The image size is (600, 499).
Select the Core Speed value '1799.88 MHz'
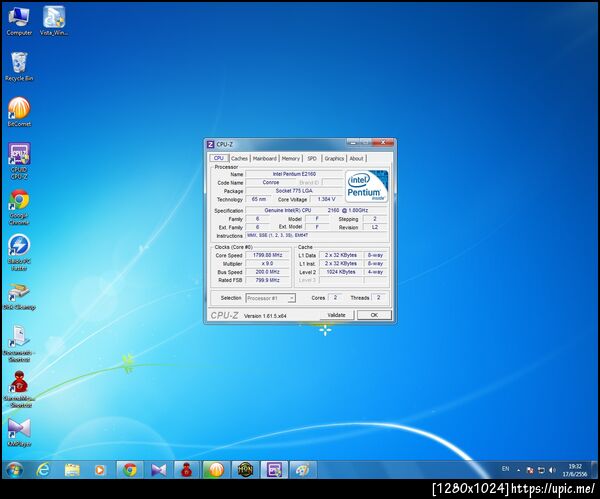(x=267, y=255)
